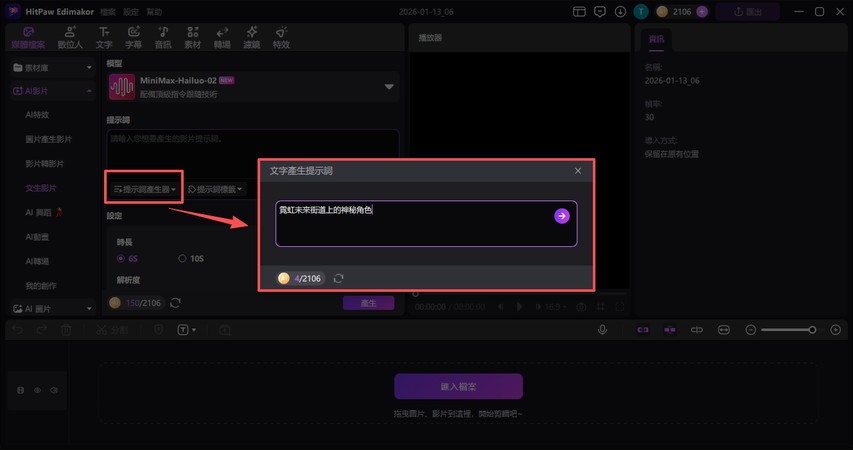The image size is (853, 450).
Task: Open the feedback message icon
Action: tap(599, 11)
